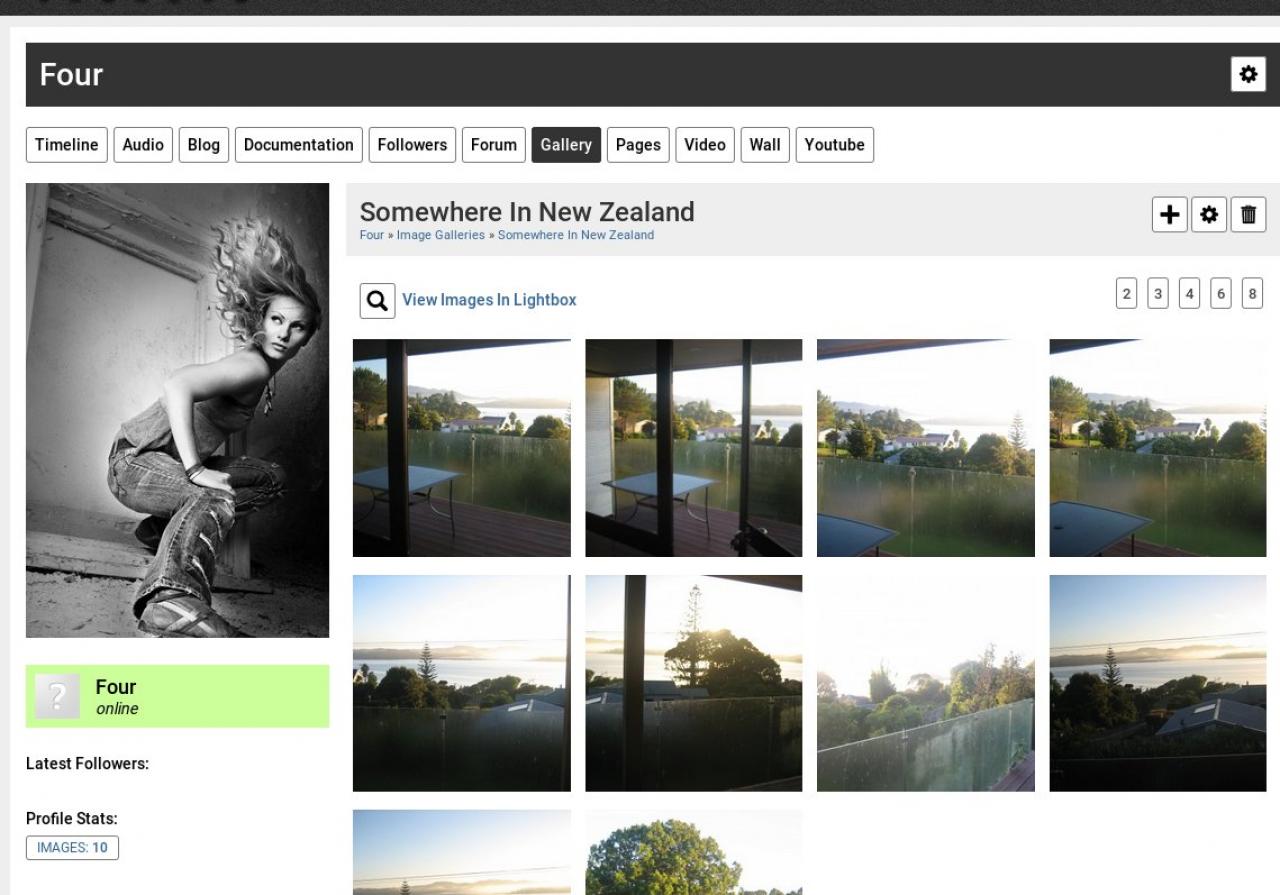1280x895 pixels.
Task: Add a new image with the plus icon
Action: 1170,214
